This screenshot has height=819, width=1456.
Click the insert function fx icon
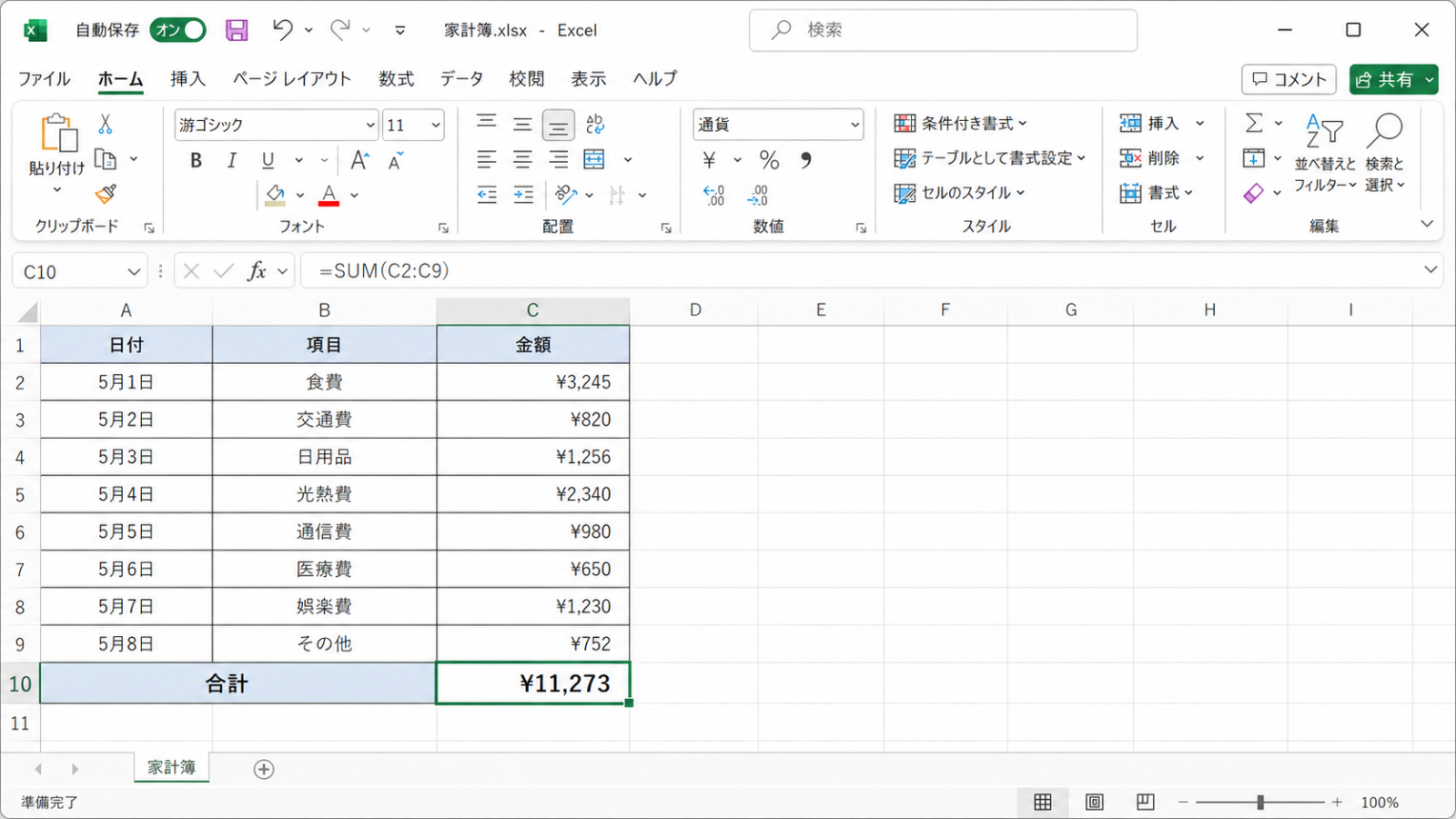tap(258, 271)
